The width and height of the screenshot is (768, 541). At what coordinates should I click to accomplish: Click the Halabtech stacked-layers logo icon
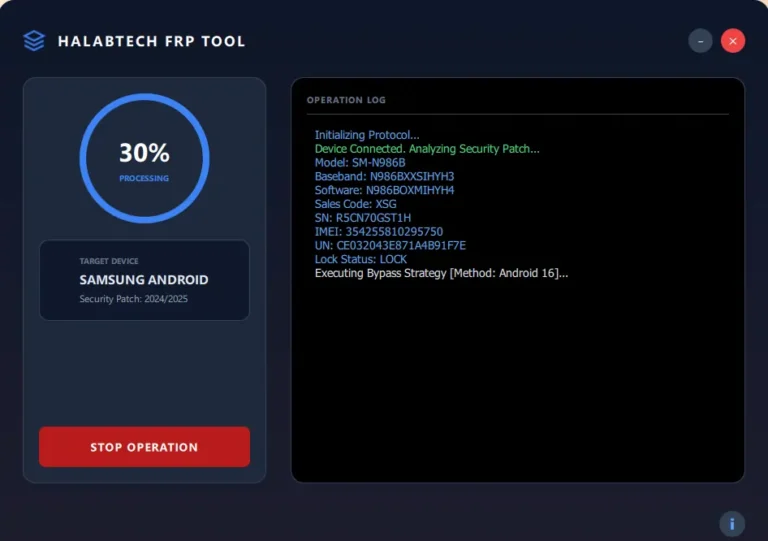click(x=34, y=41)
